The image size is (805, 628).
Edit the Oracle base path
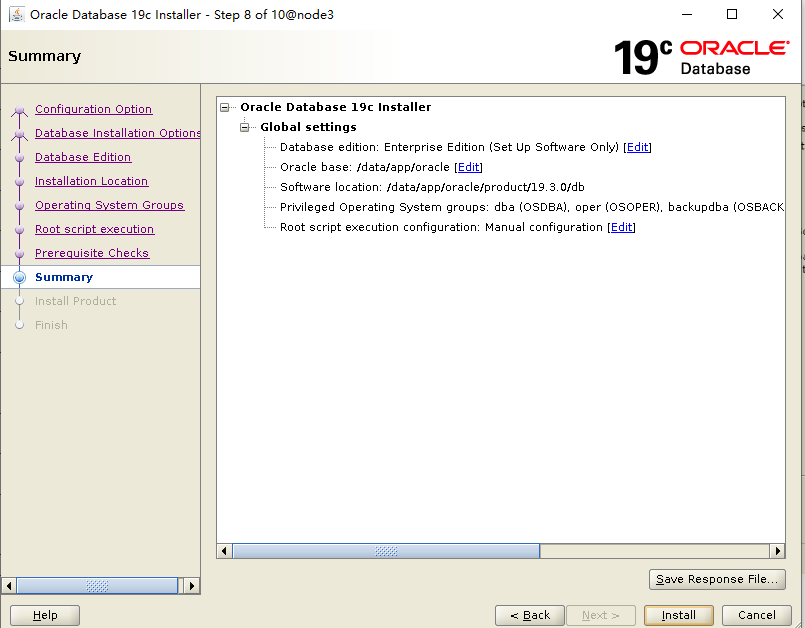(468, 167)
